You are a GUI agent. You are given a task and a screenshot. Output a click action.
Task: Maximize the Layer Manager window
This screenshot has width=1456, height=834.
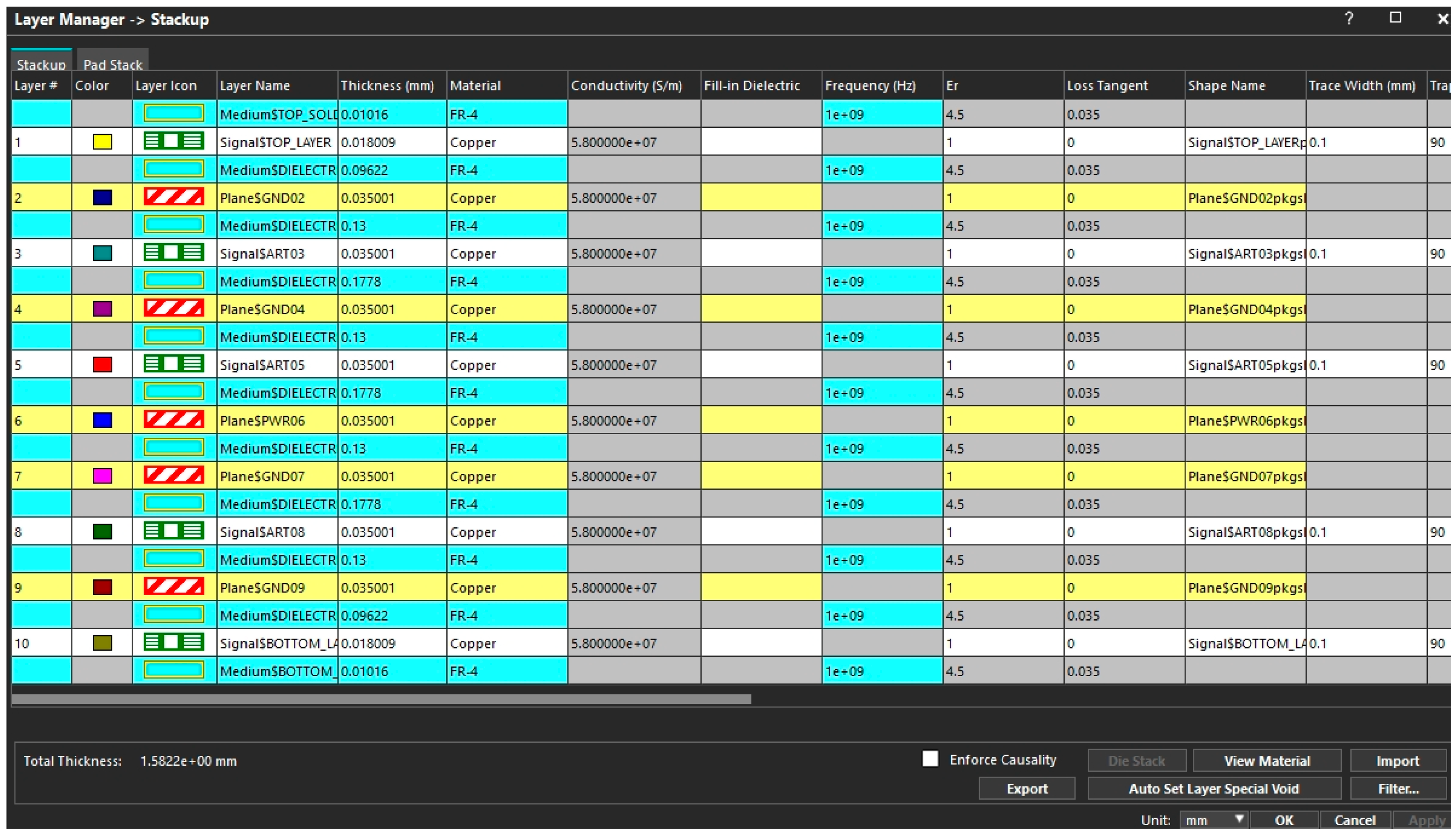tap(1396, 18)
